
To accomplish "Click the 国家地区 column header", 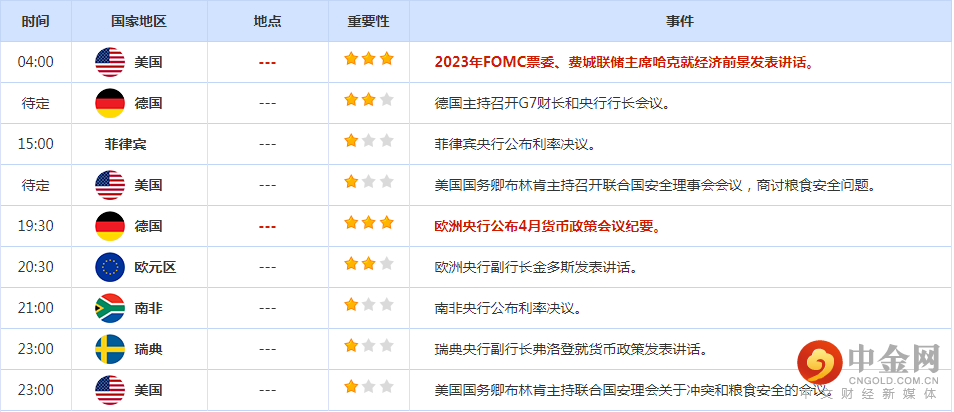I will [139, 21].
